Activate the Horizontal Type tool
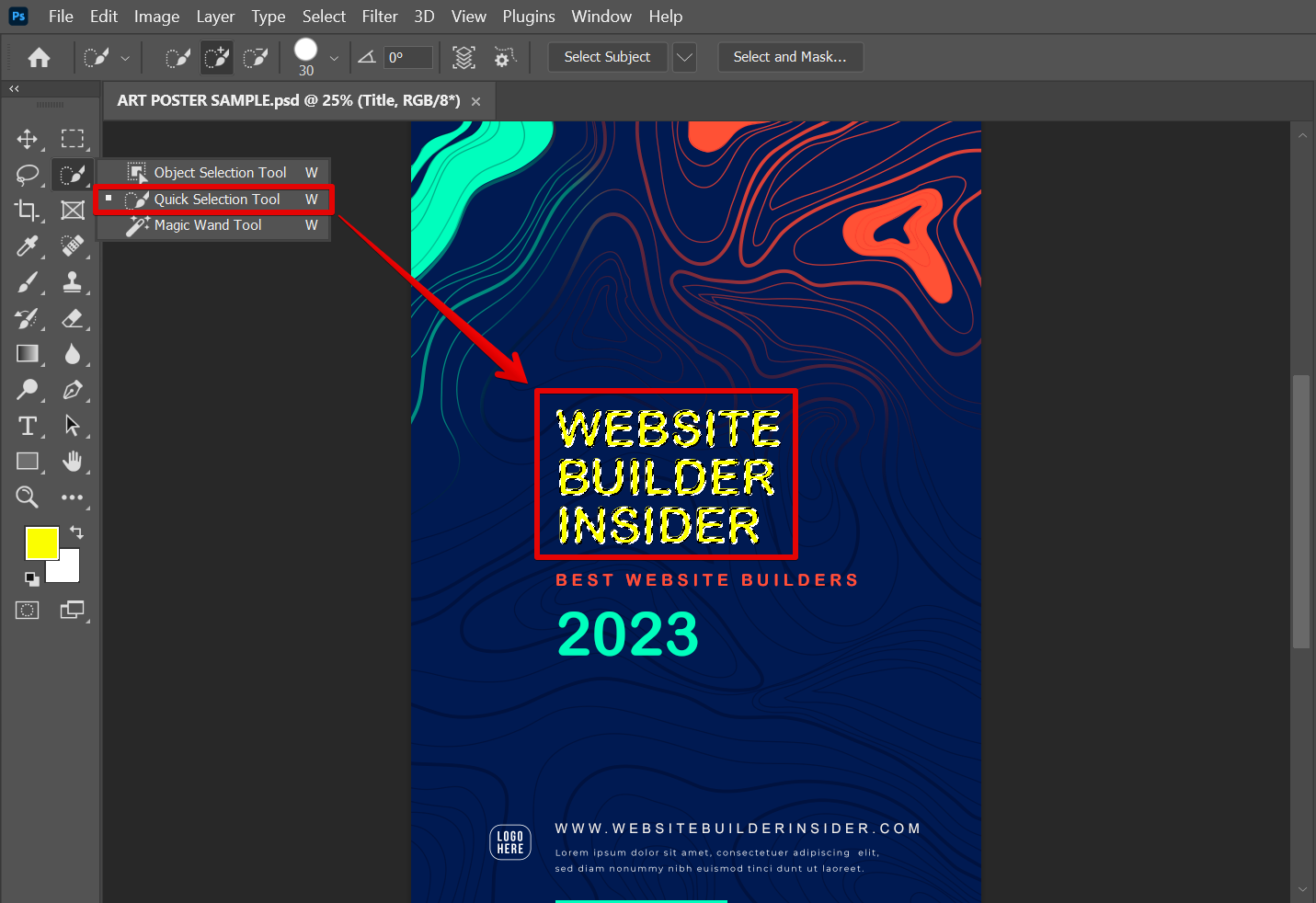Viewport: 1316px width, 903px height. coord(27,426)
